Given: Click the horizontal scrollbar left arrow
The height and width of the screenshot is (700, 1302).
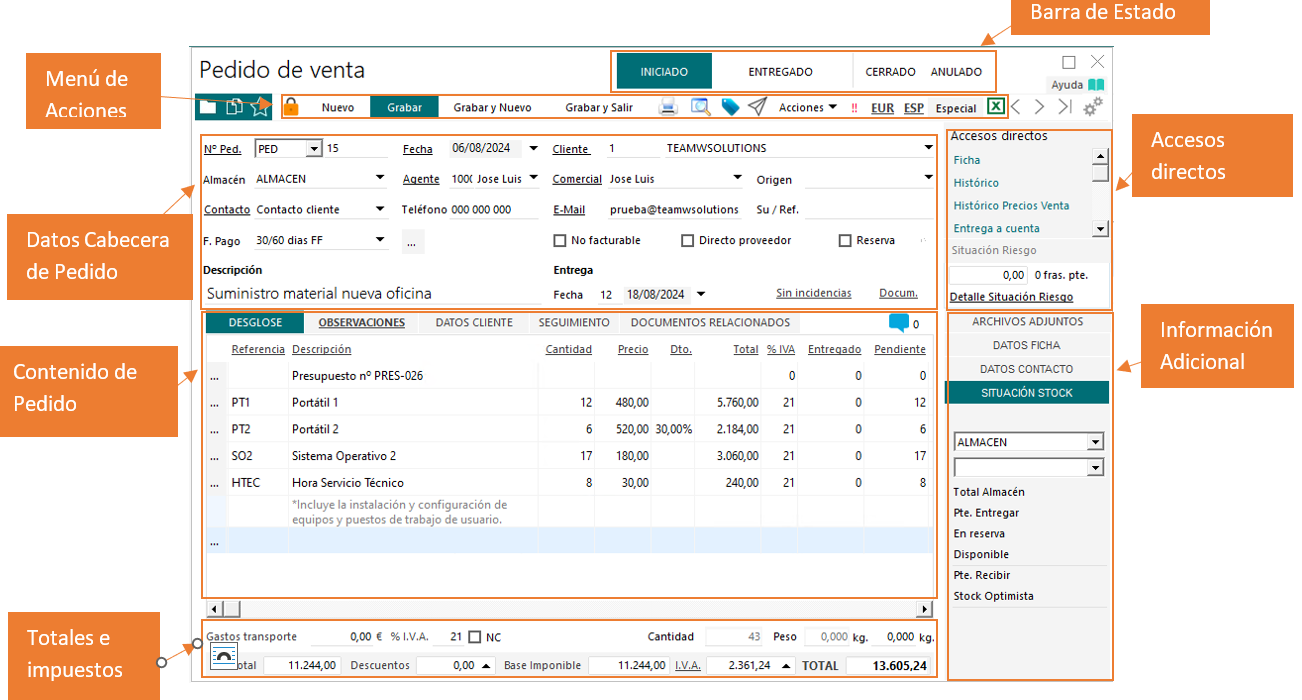Looking at the screenshot, I should click(213, 609).
